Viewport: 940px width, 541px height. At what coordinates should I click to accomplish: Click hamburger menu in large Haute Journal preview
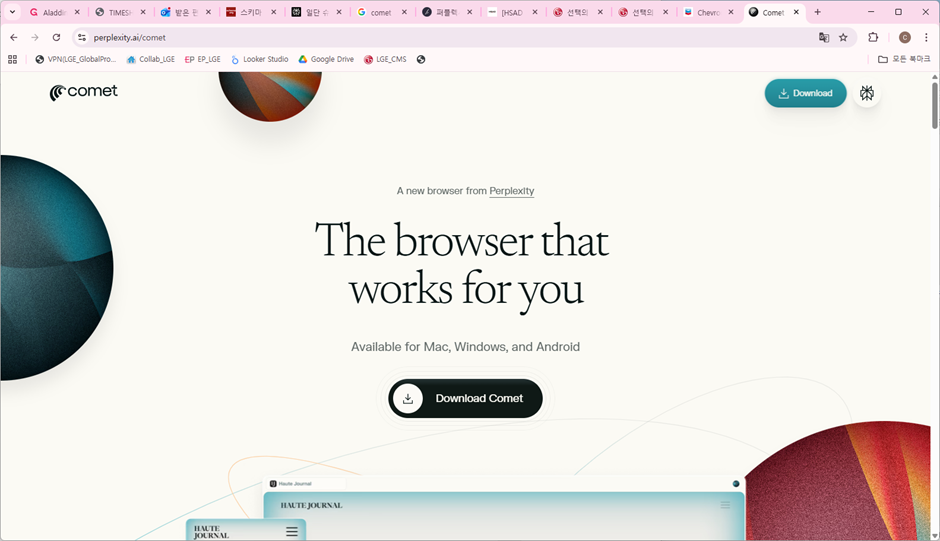point(725,506)
